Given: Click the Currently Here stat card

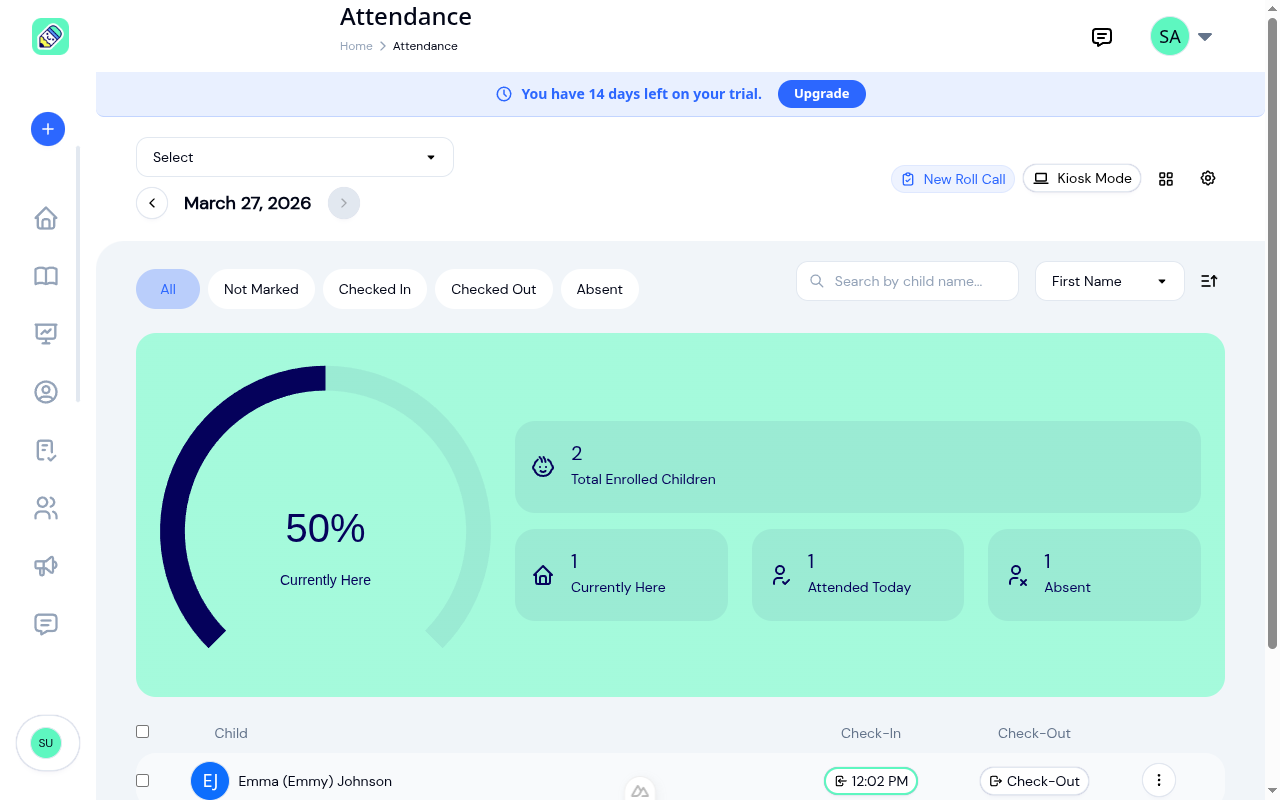Looking at the screenshot, I should (x=621, y=575).
